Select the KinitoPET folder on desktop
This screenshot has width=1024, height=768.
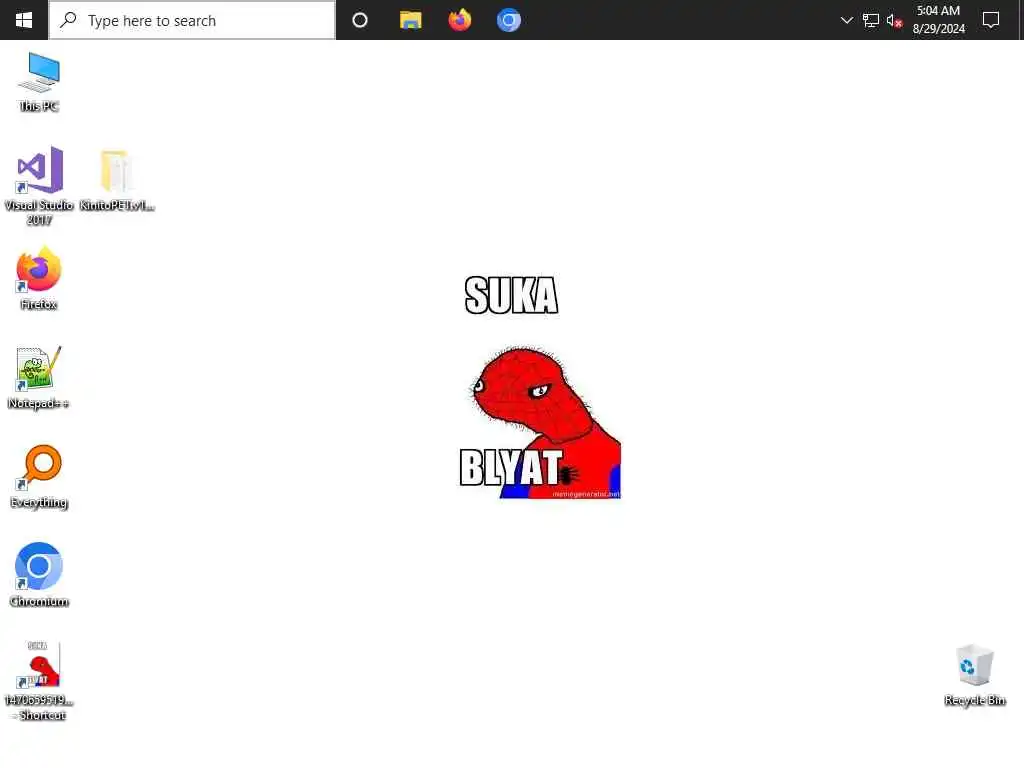[117, 180]
